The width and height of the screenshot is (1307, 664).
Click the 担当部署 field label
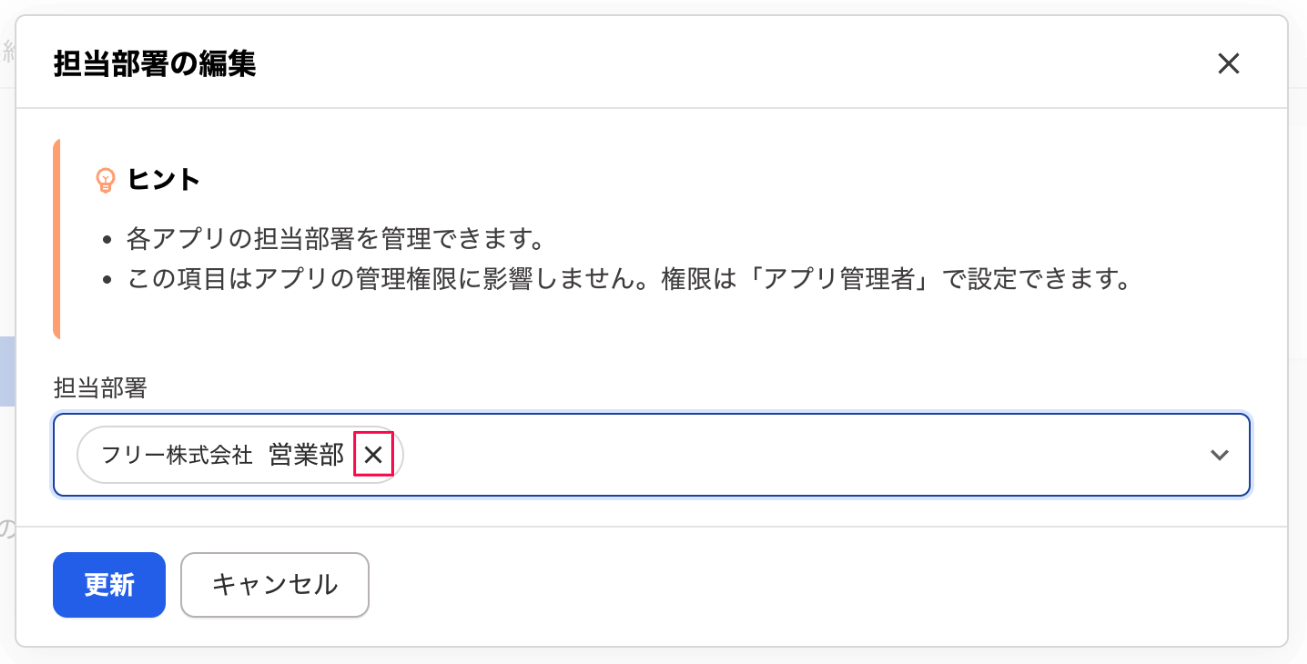tap(100, 388)
